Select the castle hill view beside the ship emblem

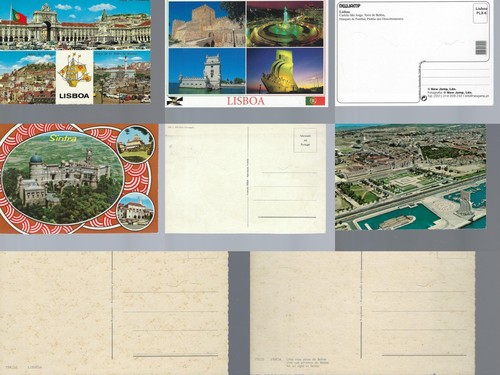pos(28,77)
